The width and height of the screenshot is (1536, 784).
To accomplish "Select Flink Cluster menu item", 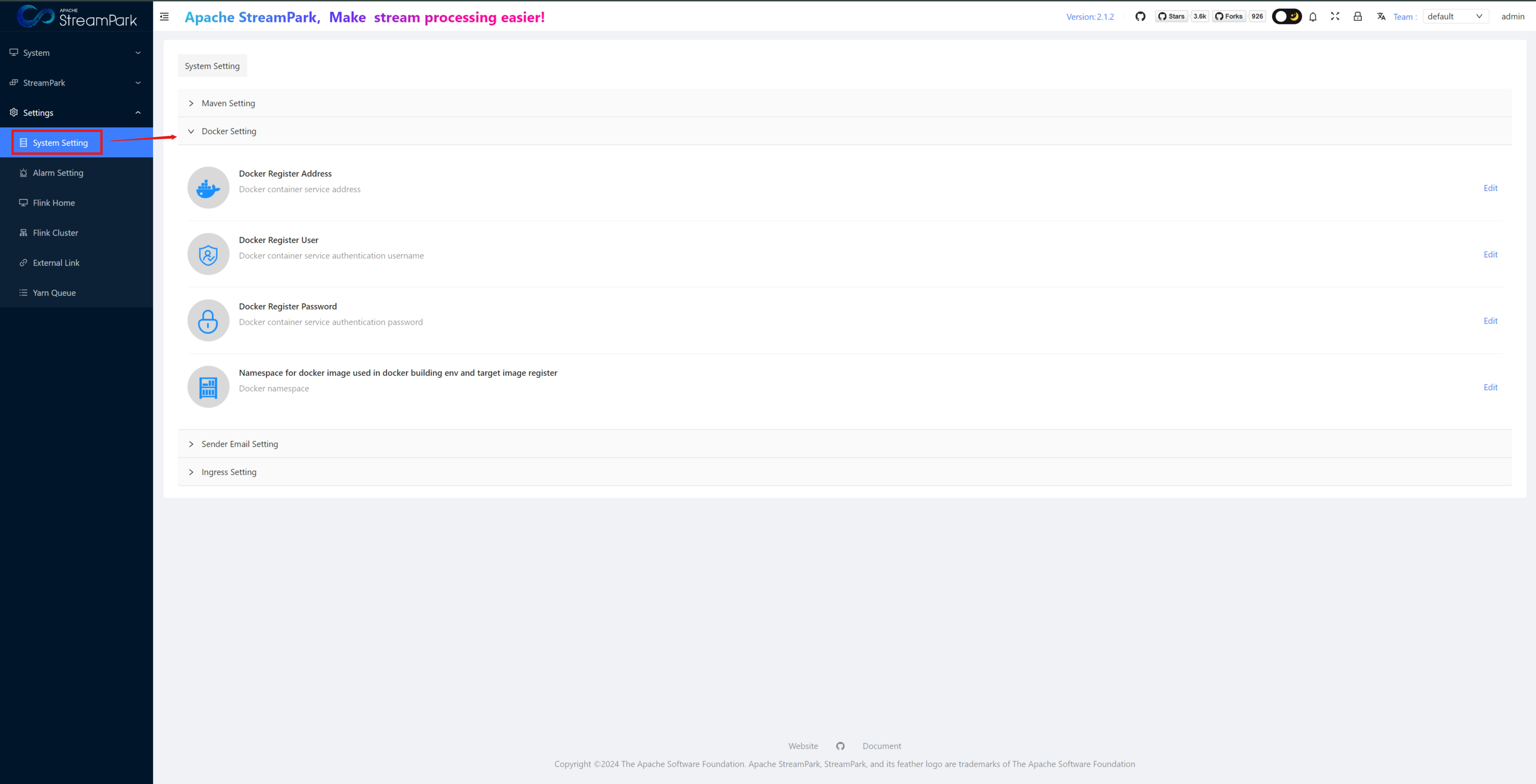I will pos(56,233).
